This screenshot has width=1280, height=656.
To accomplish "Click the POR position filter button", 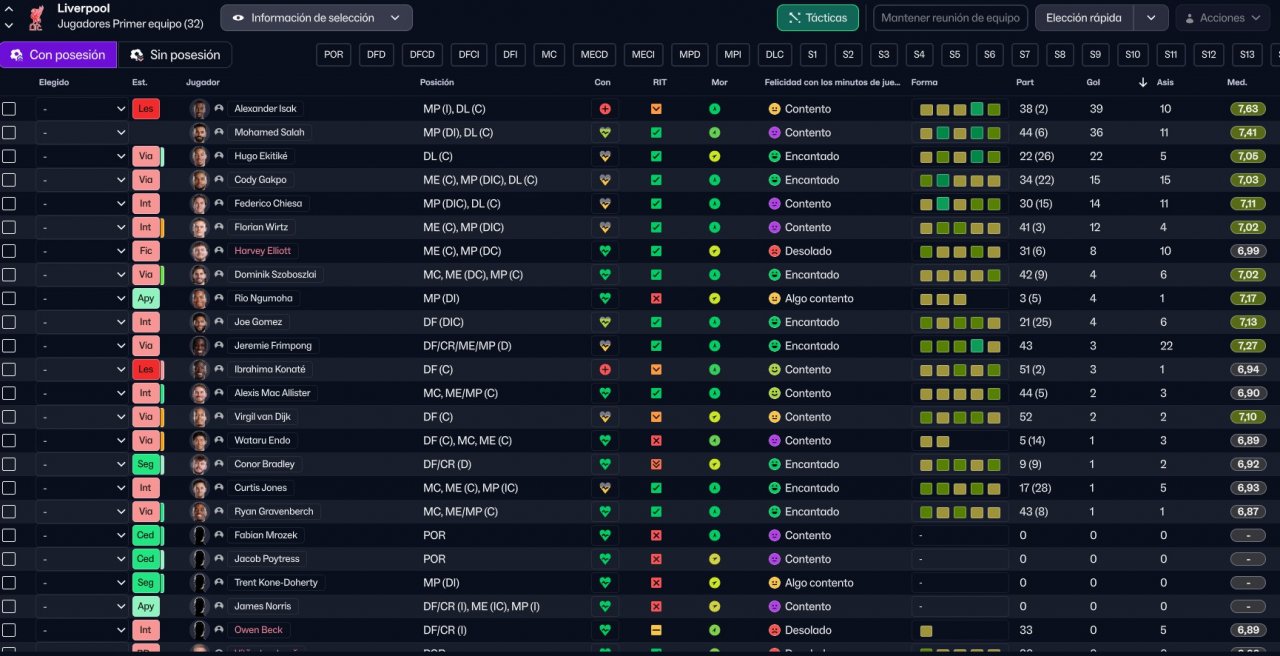I will (x=334, y=55).
